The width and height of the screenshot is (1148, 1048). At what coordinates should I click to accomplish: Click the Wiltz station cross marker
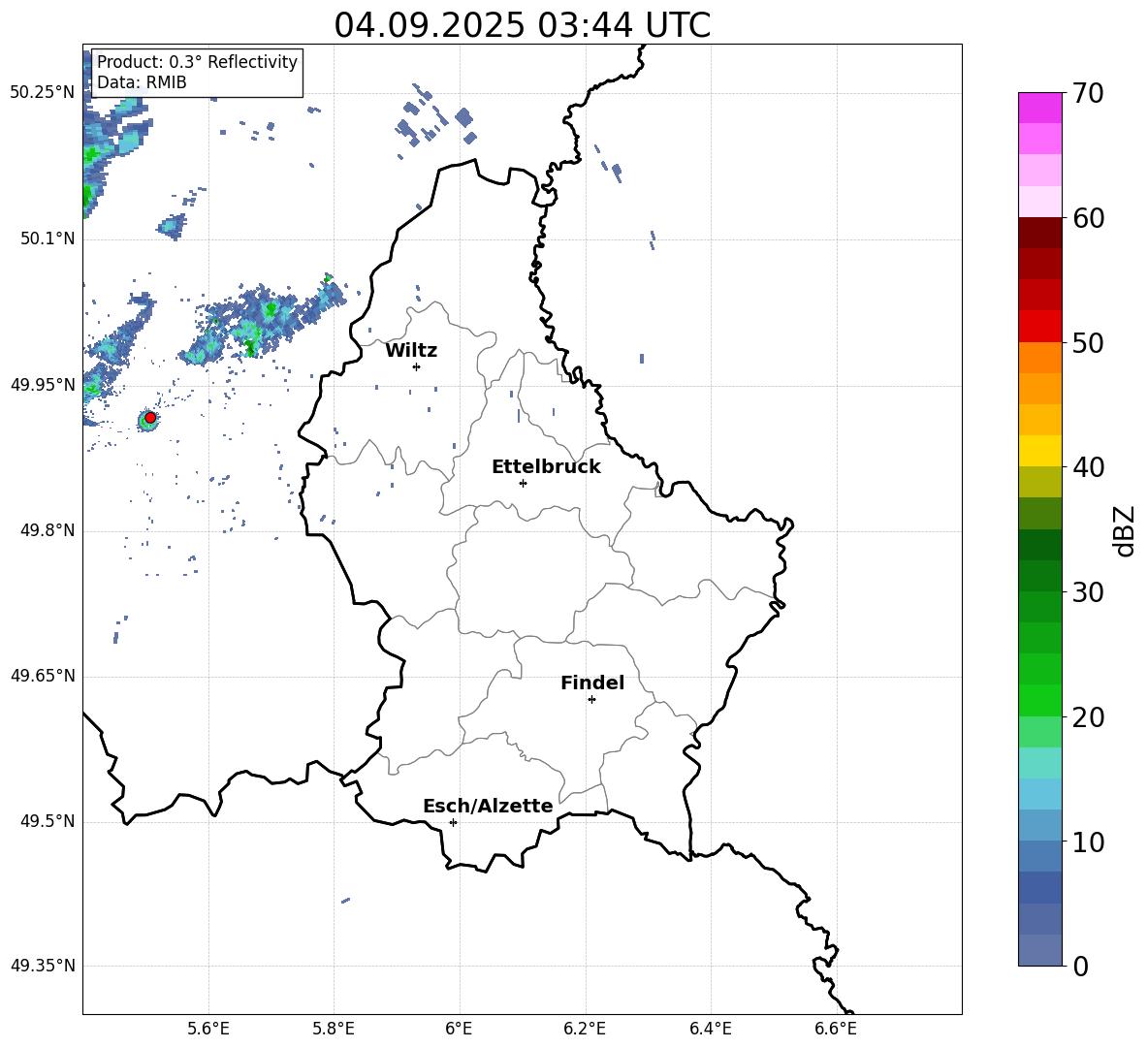pos(416,366)
